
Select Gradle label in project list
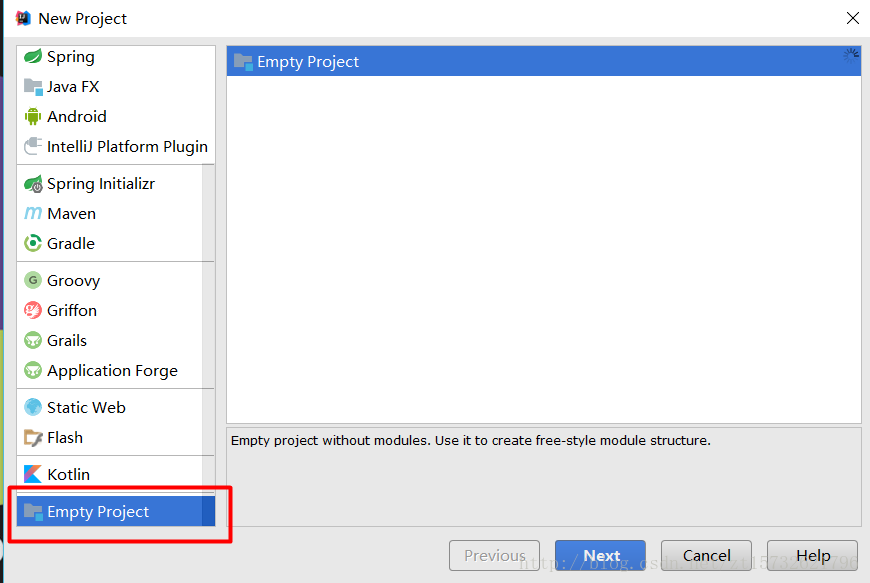tap(70, 244)
